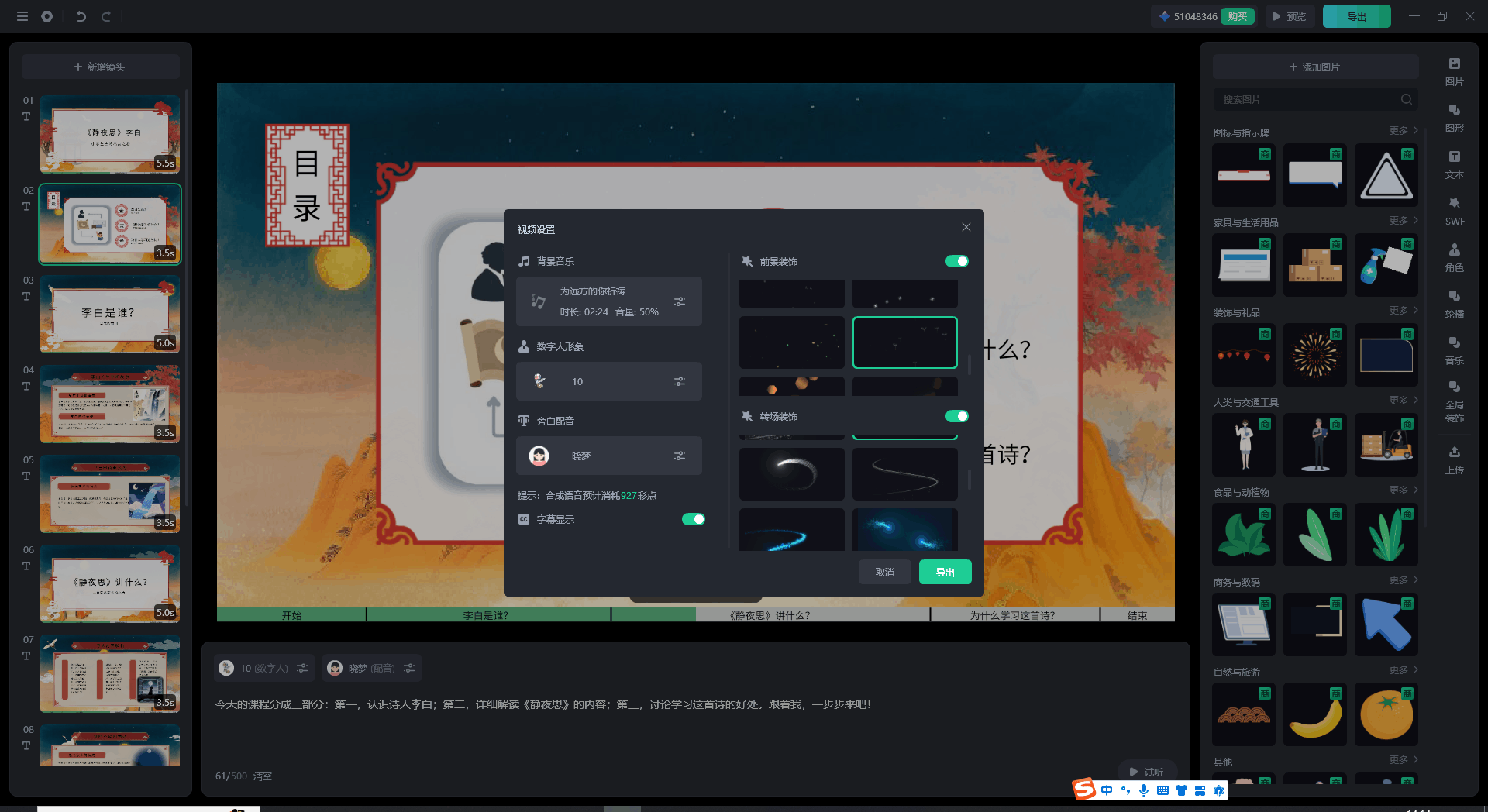This screenshot has width=1488, height=812.
Task: Click the 李白是谁? timeline segment
Action: pos(486,615)
